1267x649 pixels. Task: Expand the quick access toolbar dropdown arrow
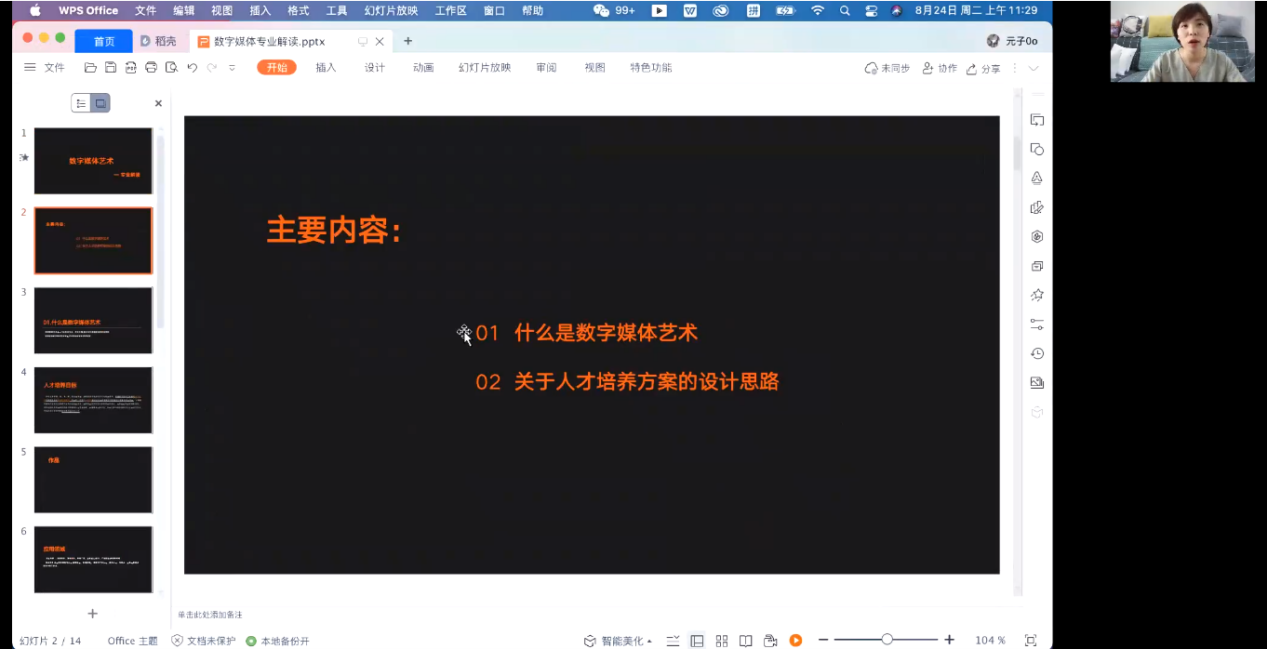(x=232, y=68)
